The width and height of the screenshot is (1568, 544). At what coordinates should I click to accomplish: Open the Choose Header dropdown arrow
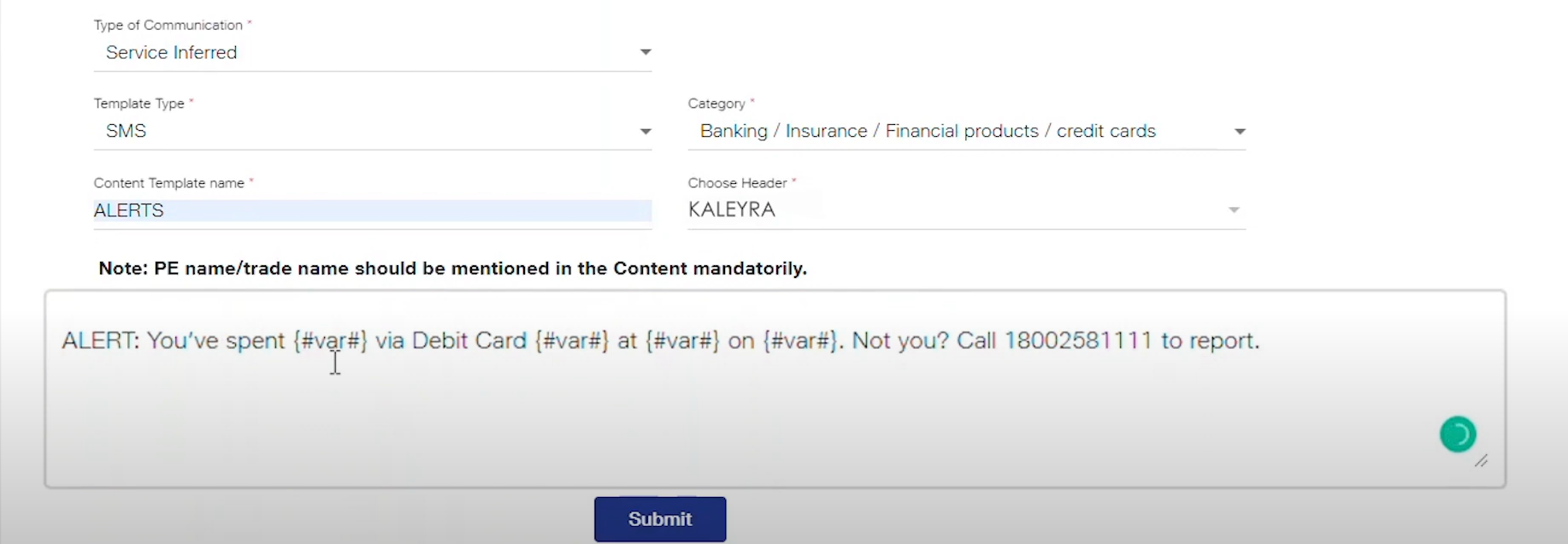(1234, 210)
